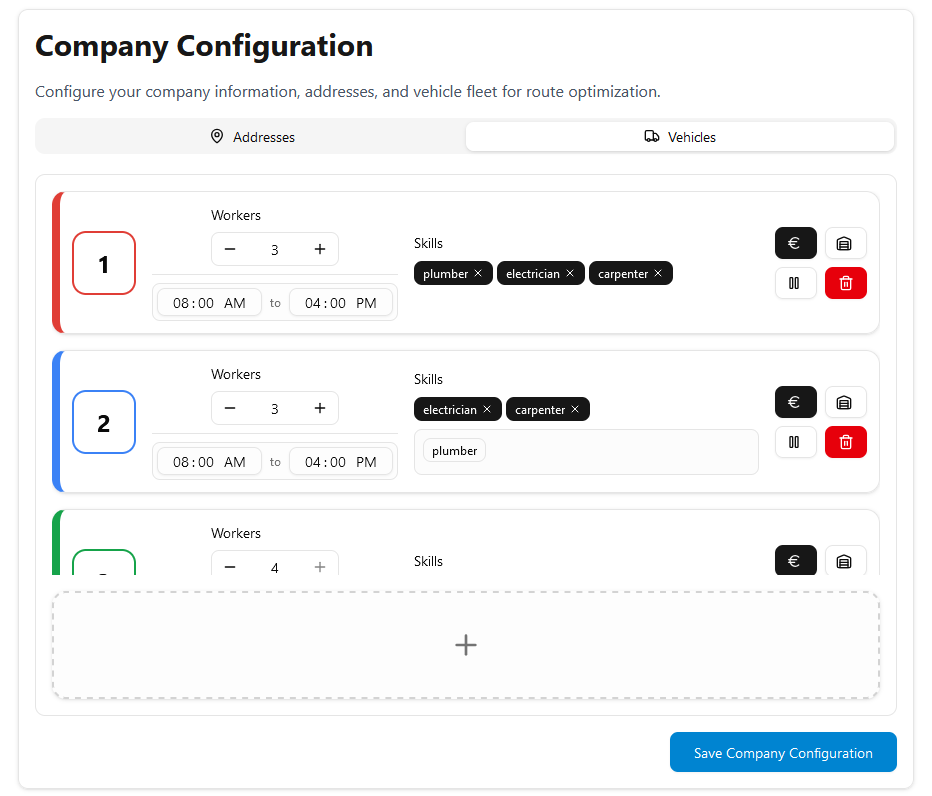
Task: Delete vehicle 1 with the trash icon
Action: coord(845,283)
